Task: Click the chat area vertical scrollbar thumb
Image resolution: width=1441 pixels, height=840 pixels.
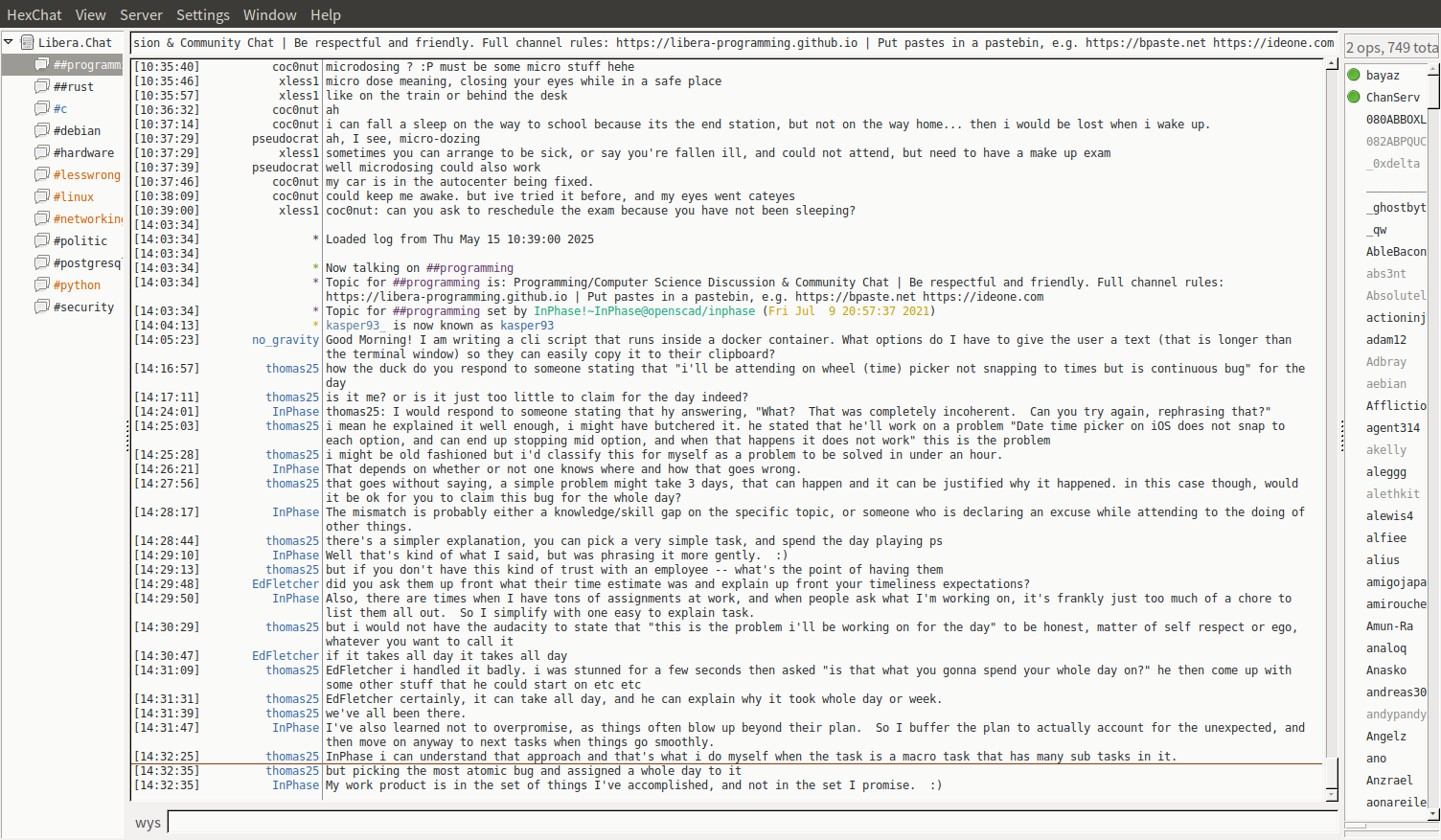Action: (1332, 771)
